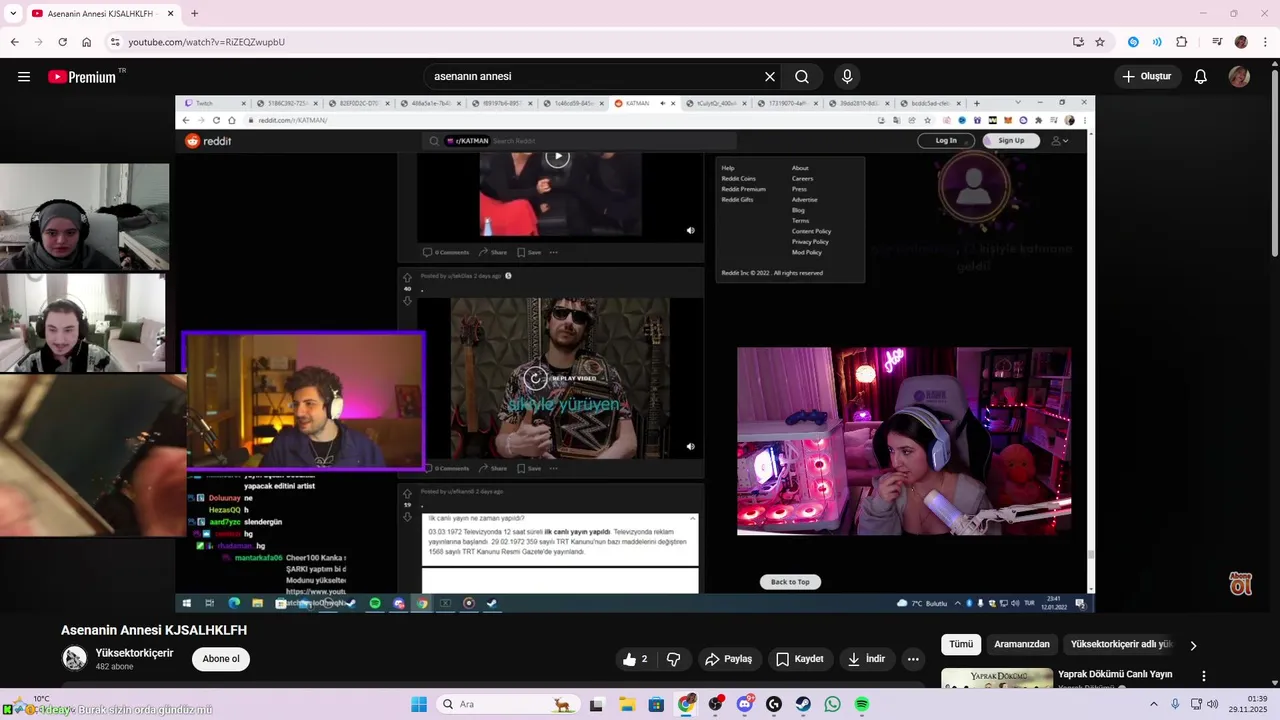Open taskbar volume control
1280x720 pixels.
pyautogui.click(x=1213, y=704)
